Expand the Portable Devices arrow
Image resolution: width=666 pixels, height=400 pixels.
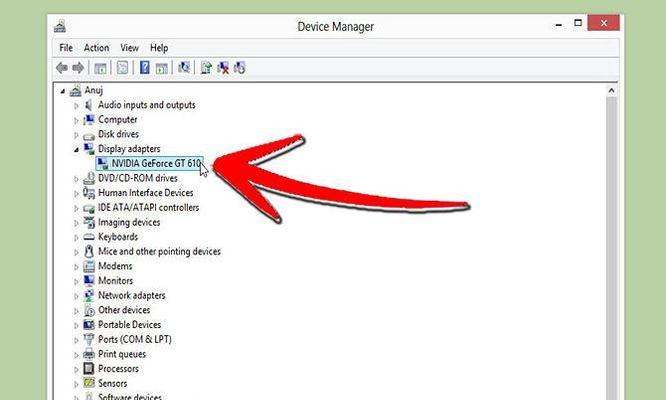pyautogui.click(x=76, y=325)
